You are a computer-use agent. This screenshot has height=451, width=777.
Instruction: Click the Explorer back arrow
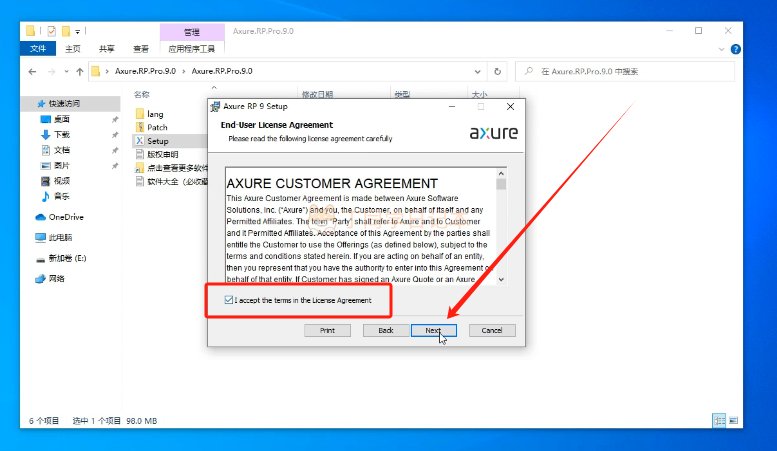tap(32, 71)
